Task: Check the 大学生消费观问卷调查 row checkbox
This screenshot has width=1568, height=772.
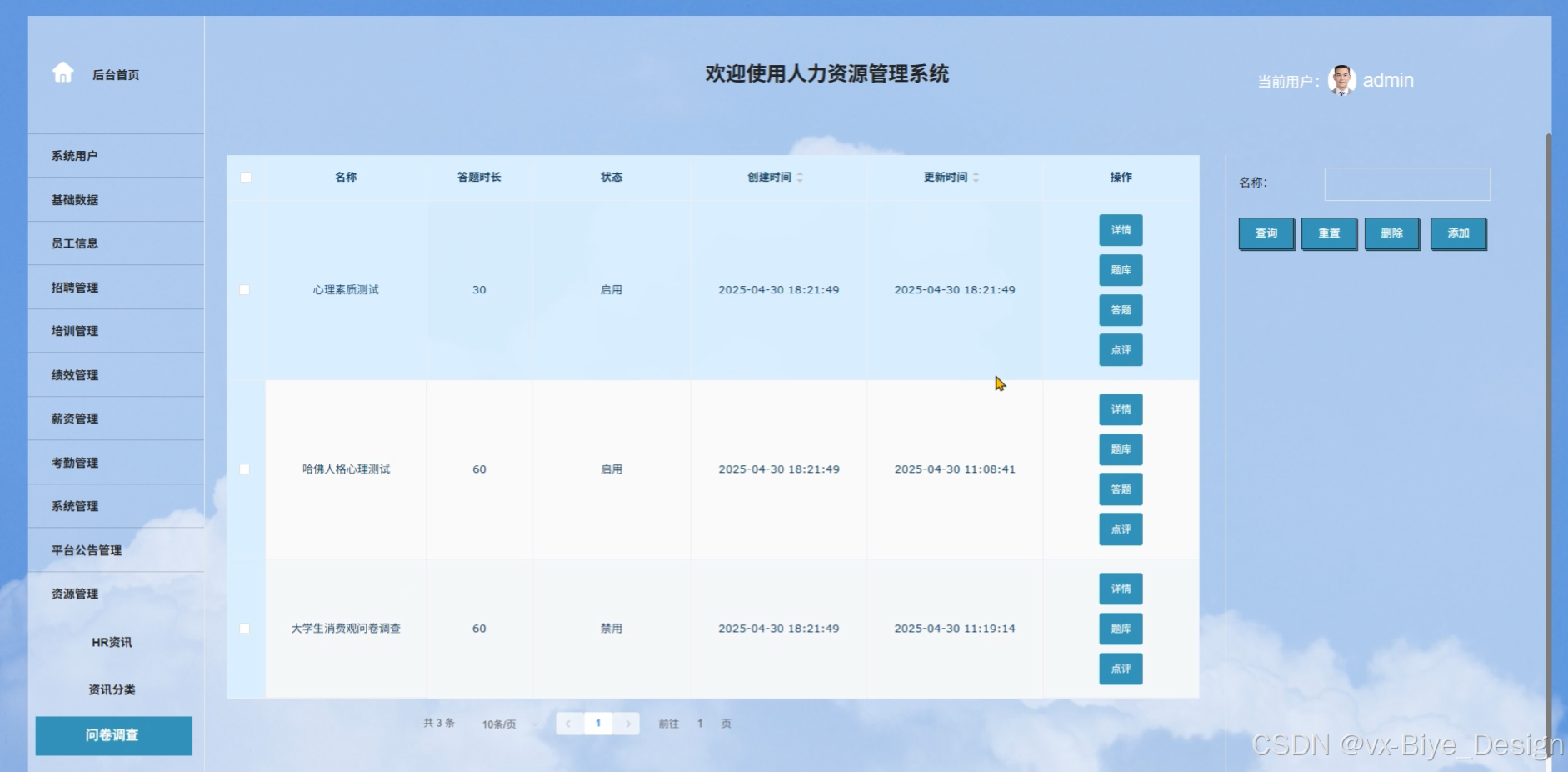Action: pos(245,629)
